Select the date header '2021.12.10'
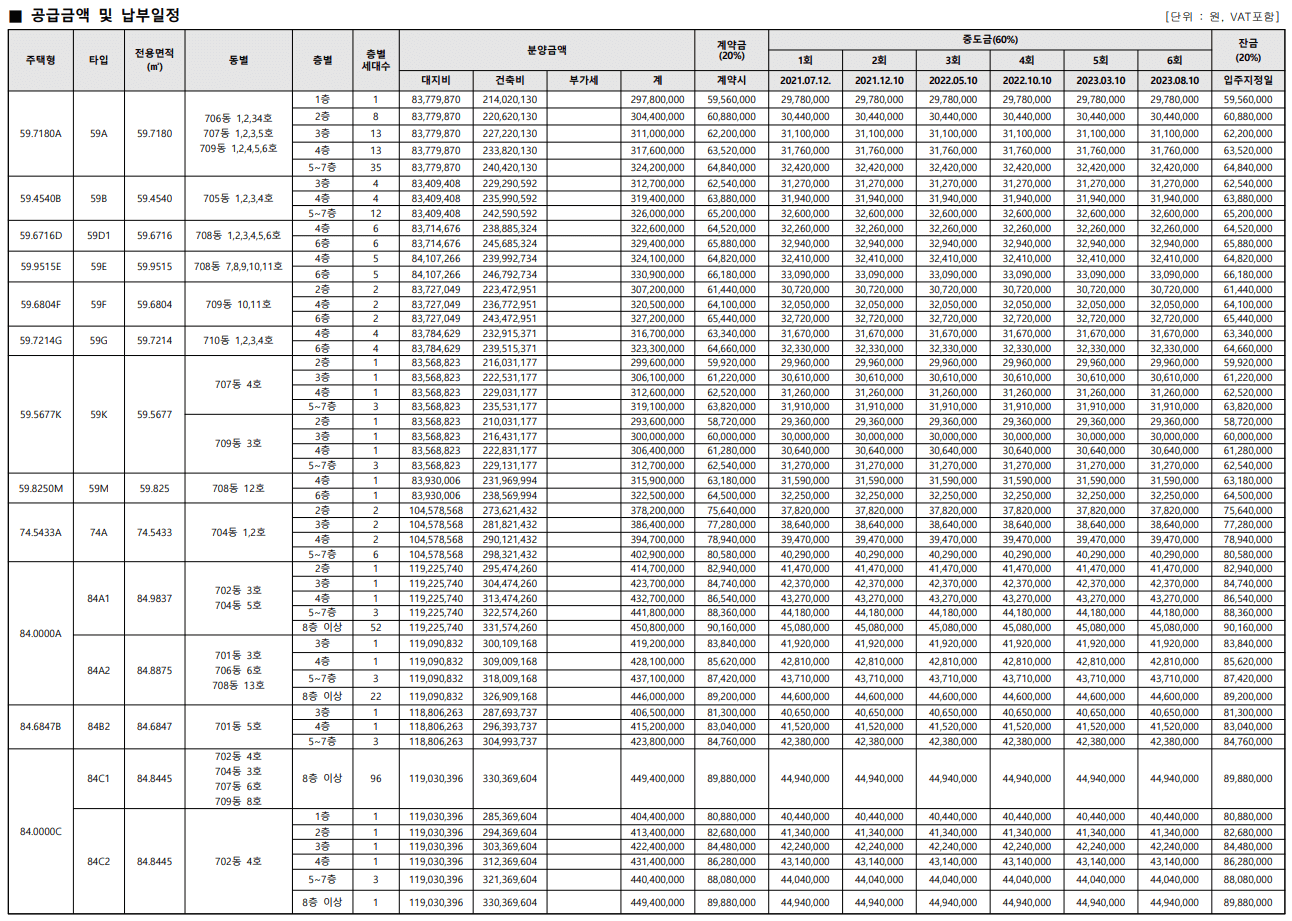1292x921 pixels. tap(879, 79)
